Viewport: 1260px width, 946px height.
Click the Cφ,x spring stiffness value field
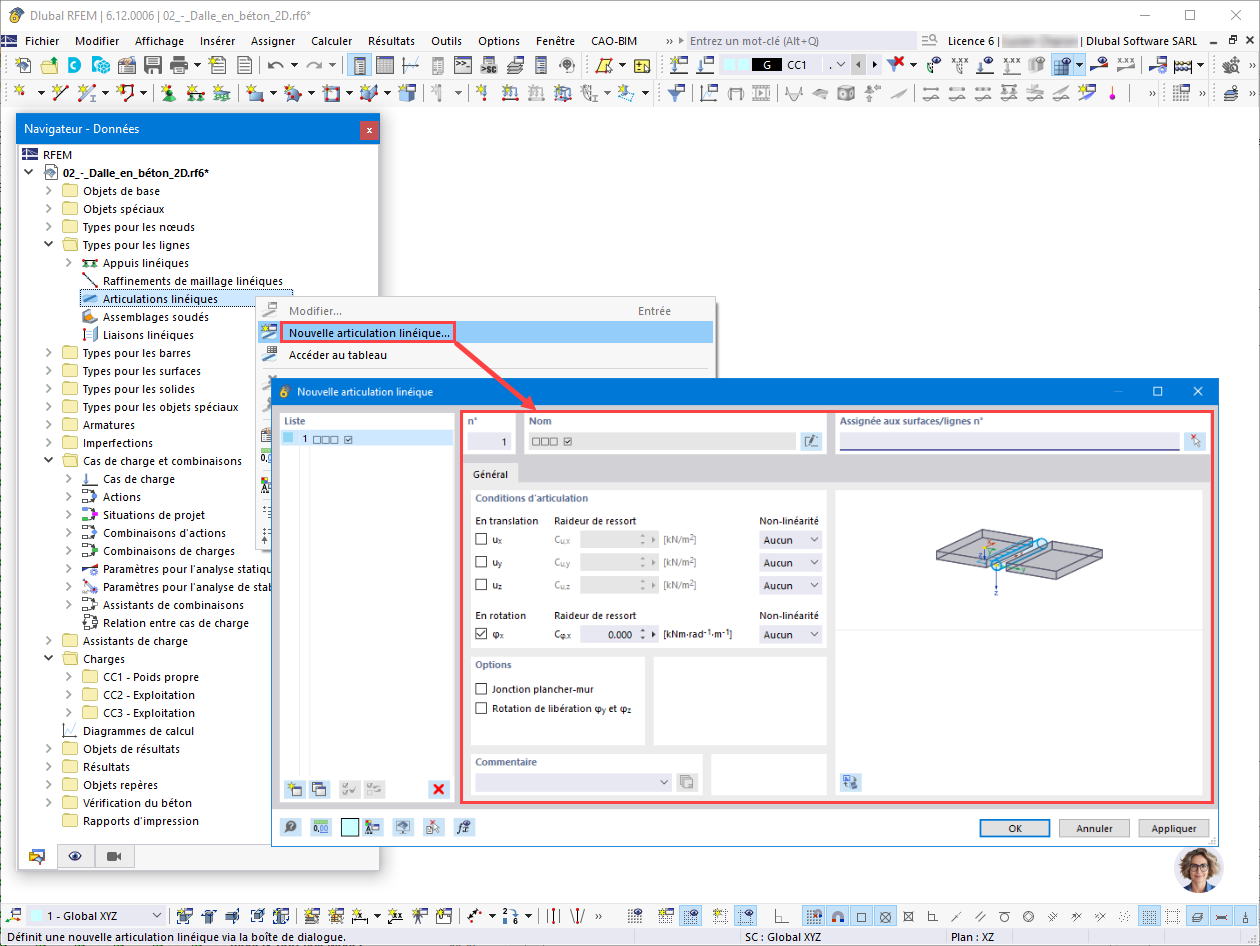point(609,634)
